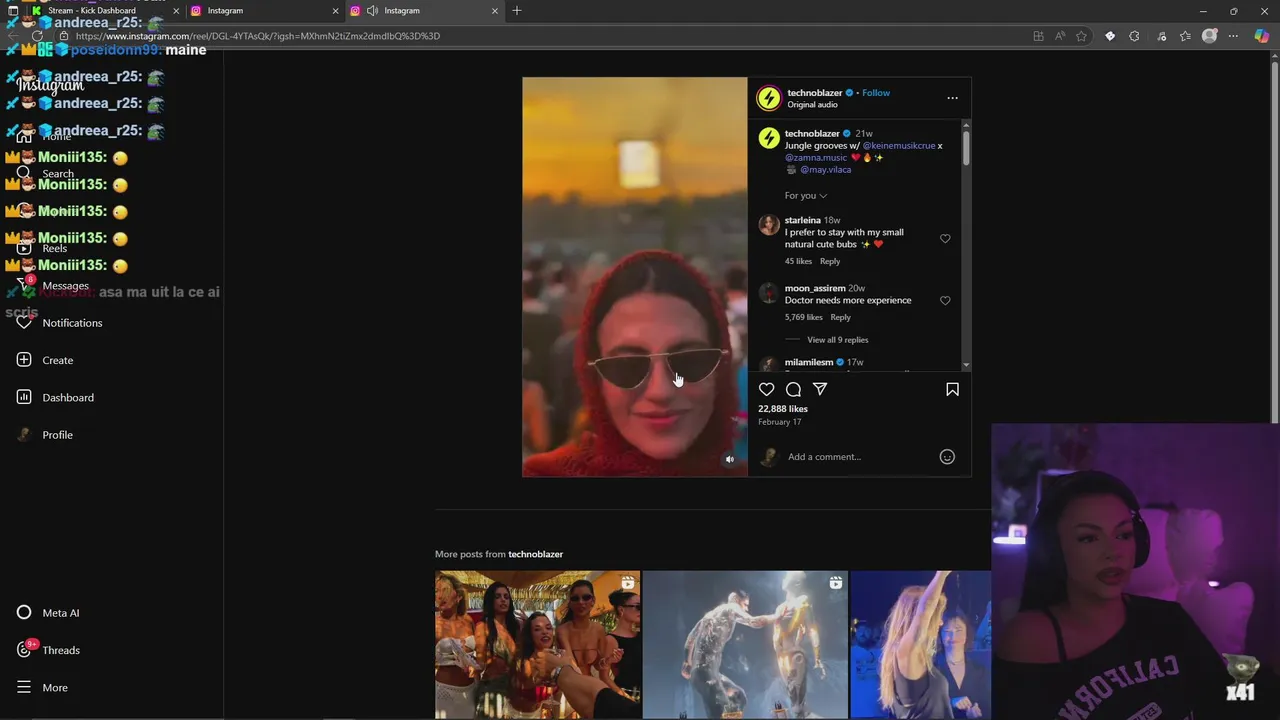Open Create in the Instagram sidebar
The image size is (1280, 720).
(x=45, y=360)
